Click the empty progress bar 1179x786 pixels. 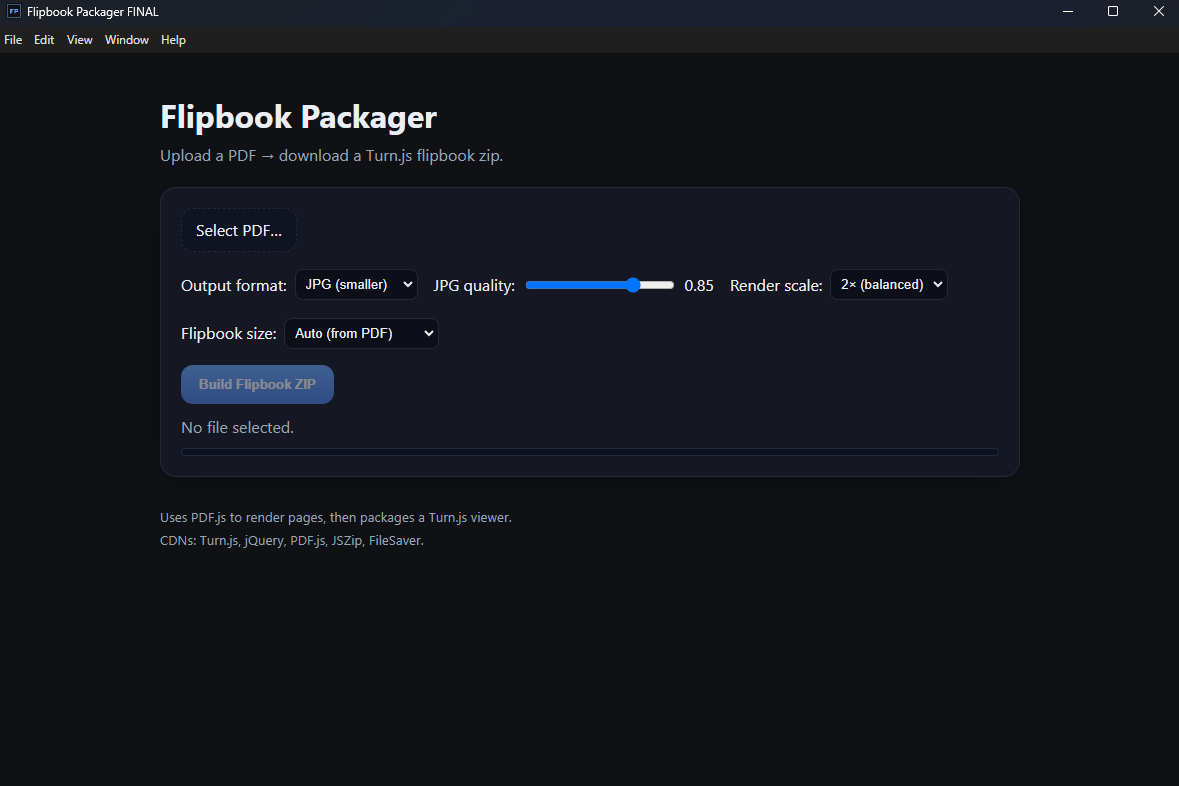point(589,452)
